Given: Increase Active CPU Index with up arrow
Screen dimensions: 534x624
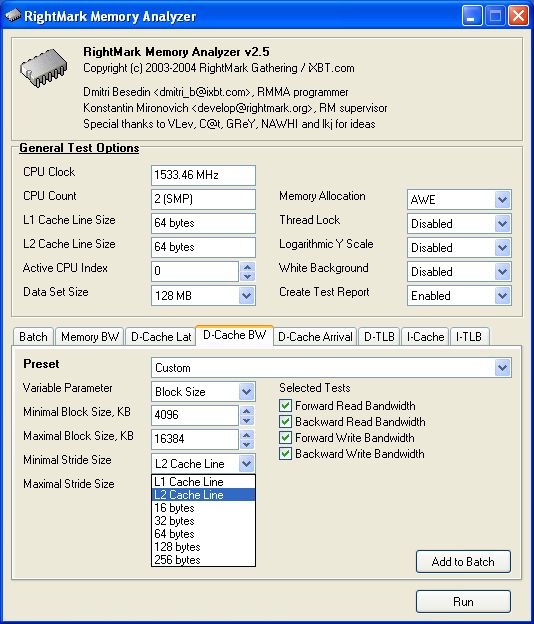Looking at the screenshot, I should (x=247, y=267).
